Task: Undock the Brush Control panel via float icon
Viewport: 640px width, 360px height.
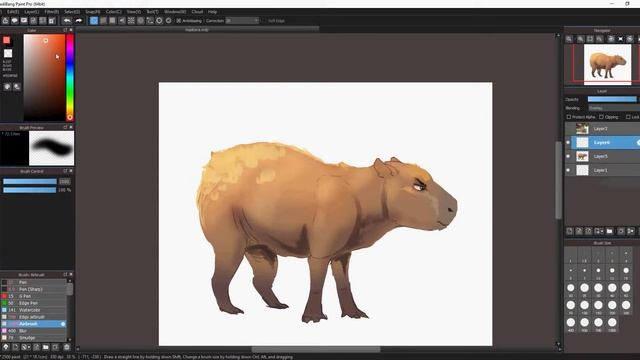Action: click(x=65, y=171)
